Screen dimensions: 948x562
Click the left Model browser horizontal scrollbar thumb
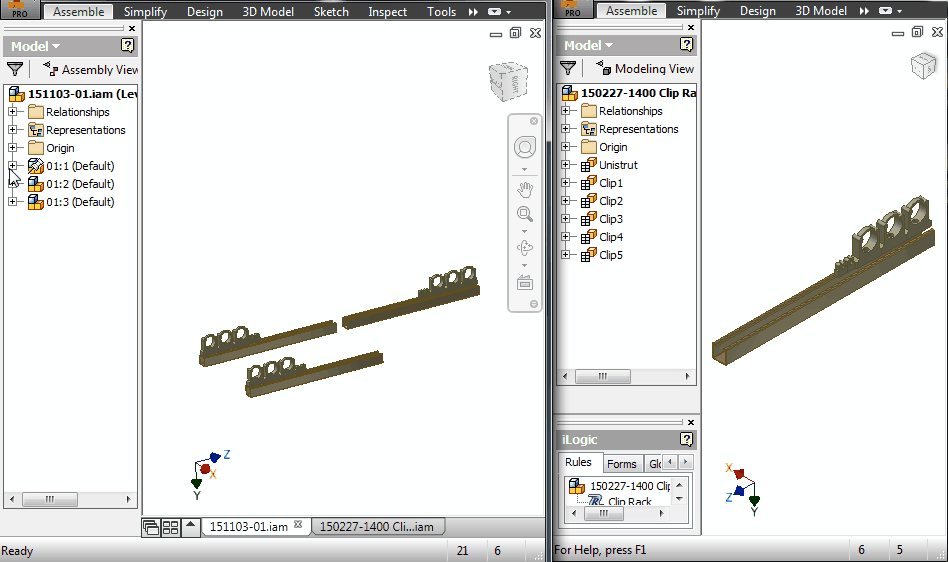50,499
